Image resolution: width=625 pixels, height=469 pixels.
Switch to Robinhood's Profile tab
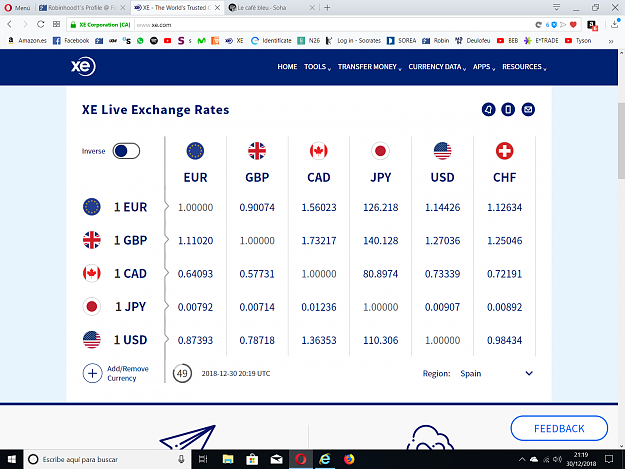pos(82,8)
